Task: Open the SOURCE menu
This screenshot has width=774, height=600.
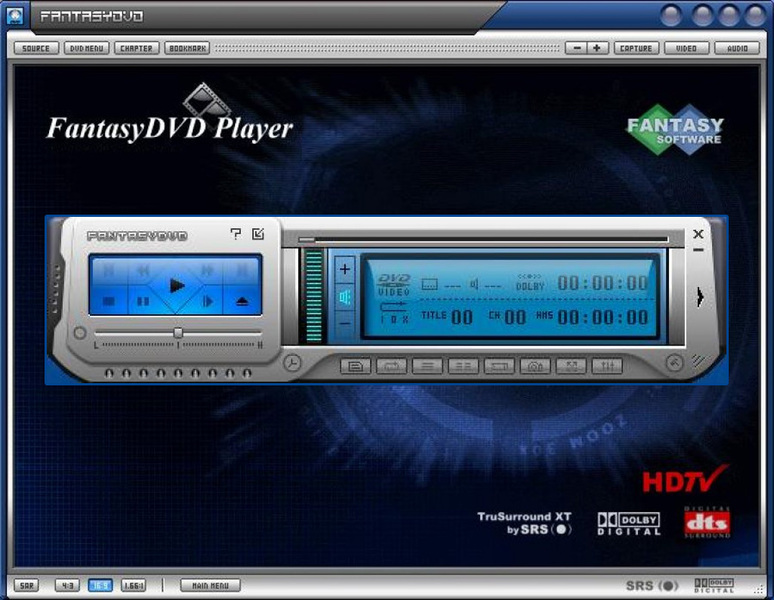Action: (36, 48)
